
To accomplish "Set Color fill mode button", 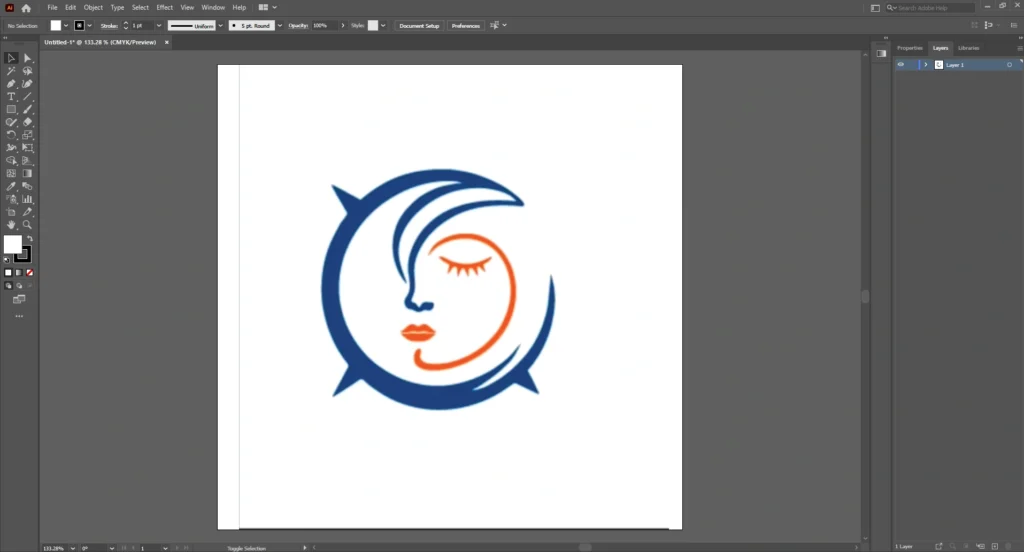I will tap(8, 272).
